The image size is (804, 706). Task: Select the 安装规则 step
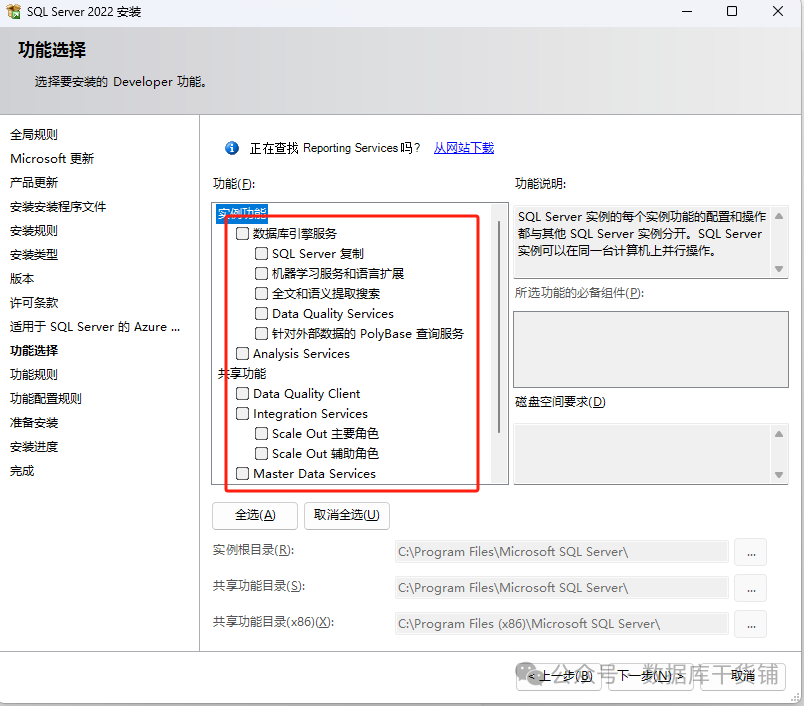[34, 231]
